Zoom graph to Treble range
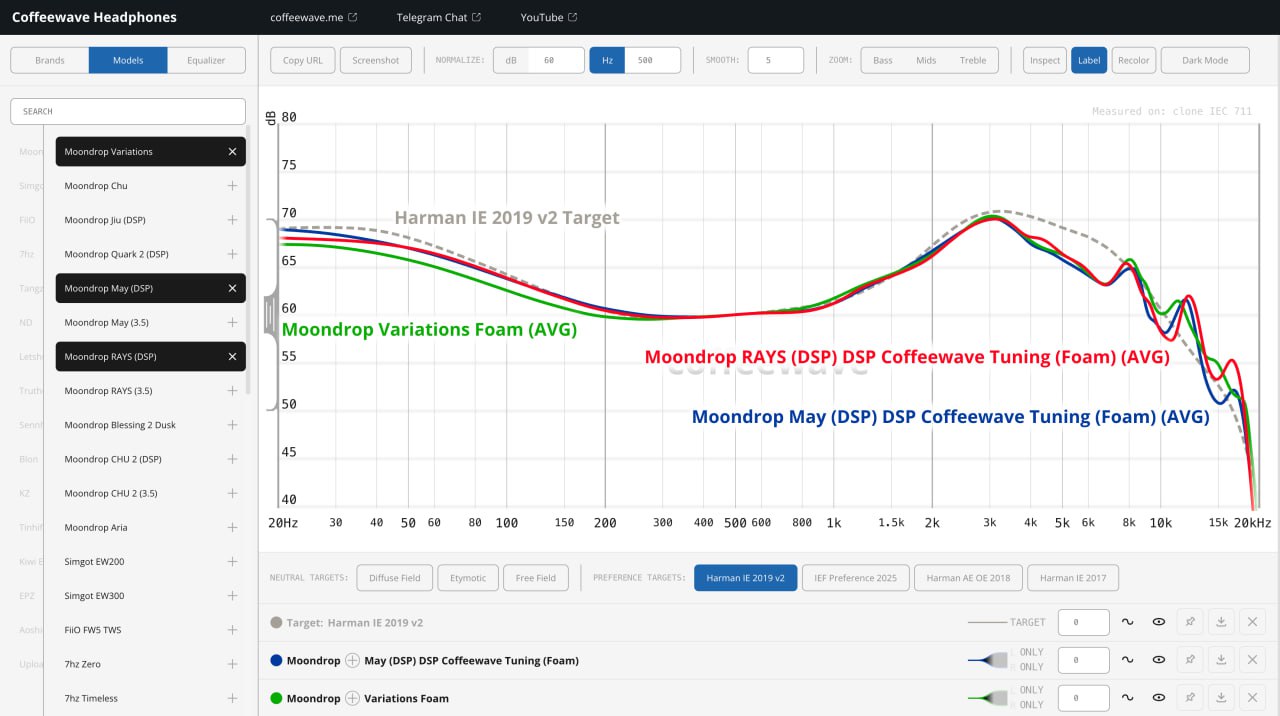 click(973, 60)
